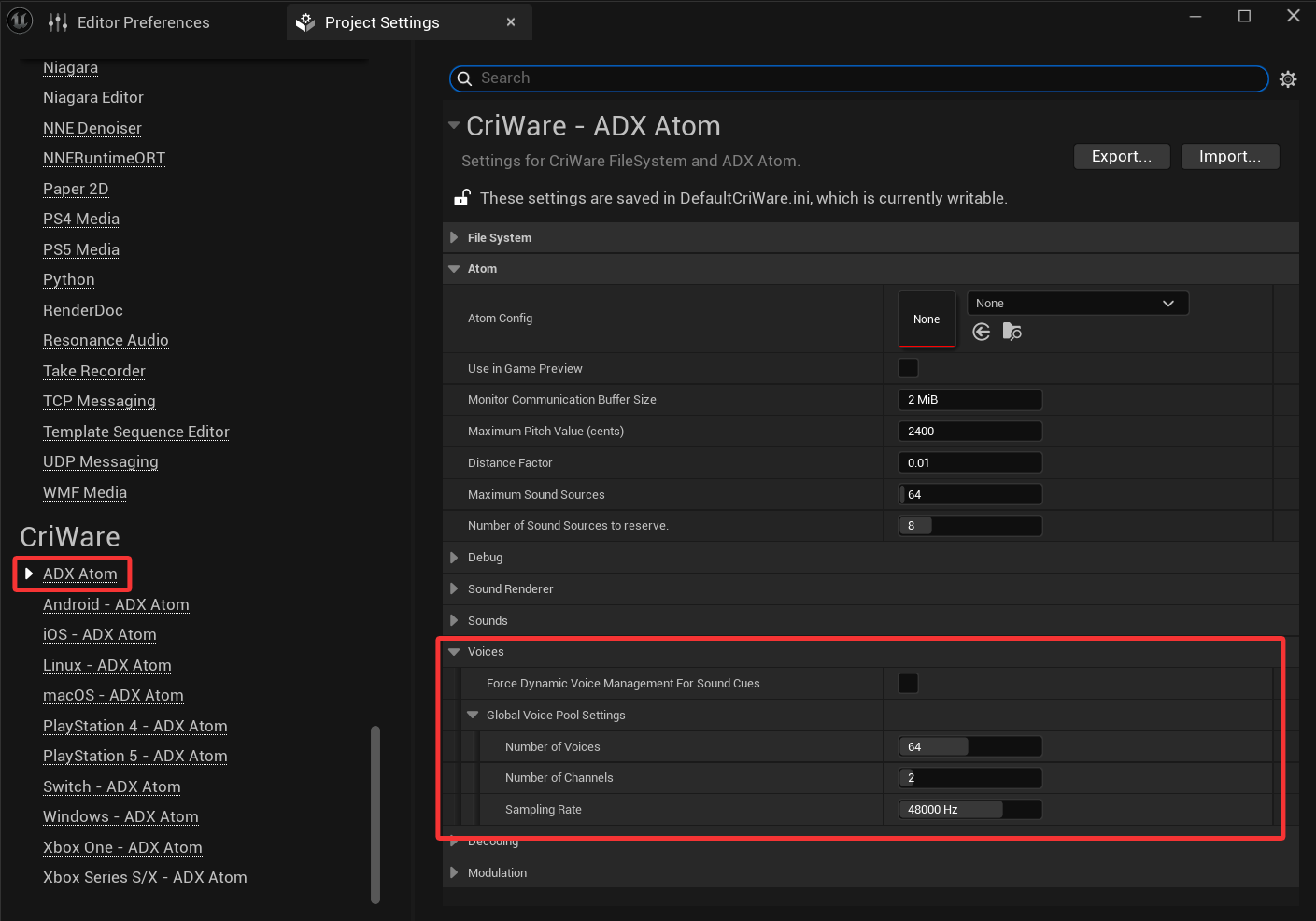Open Xbox One - ADX Atom settings
Screen dimensions: 1316x921
tap(122, 847)
